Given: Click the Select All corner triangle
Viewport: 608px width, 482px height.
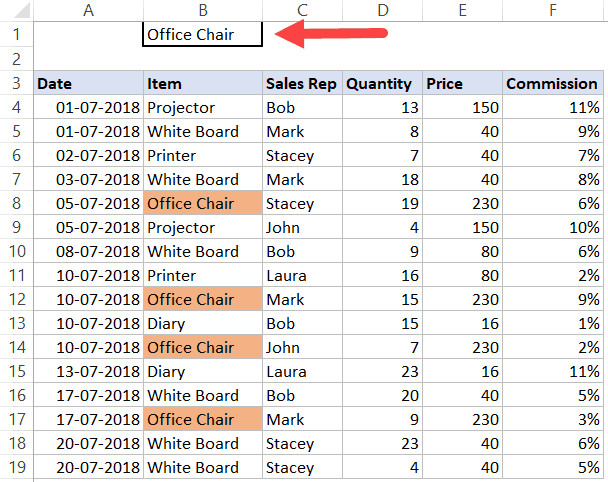Looking at the screenshot, I should [x=17, y=10].
